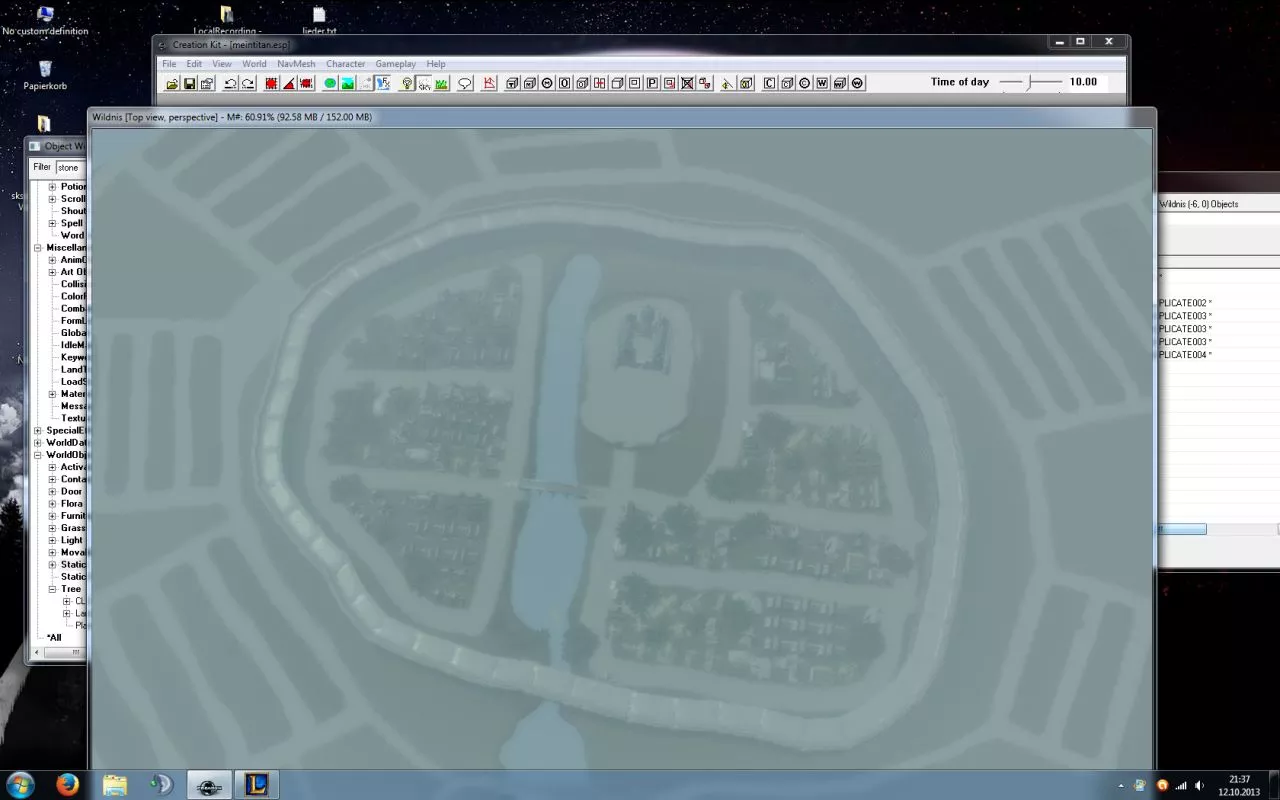Expand the Spell tree node

tap(52, 223)
